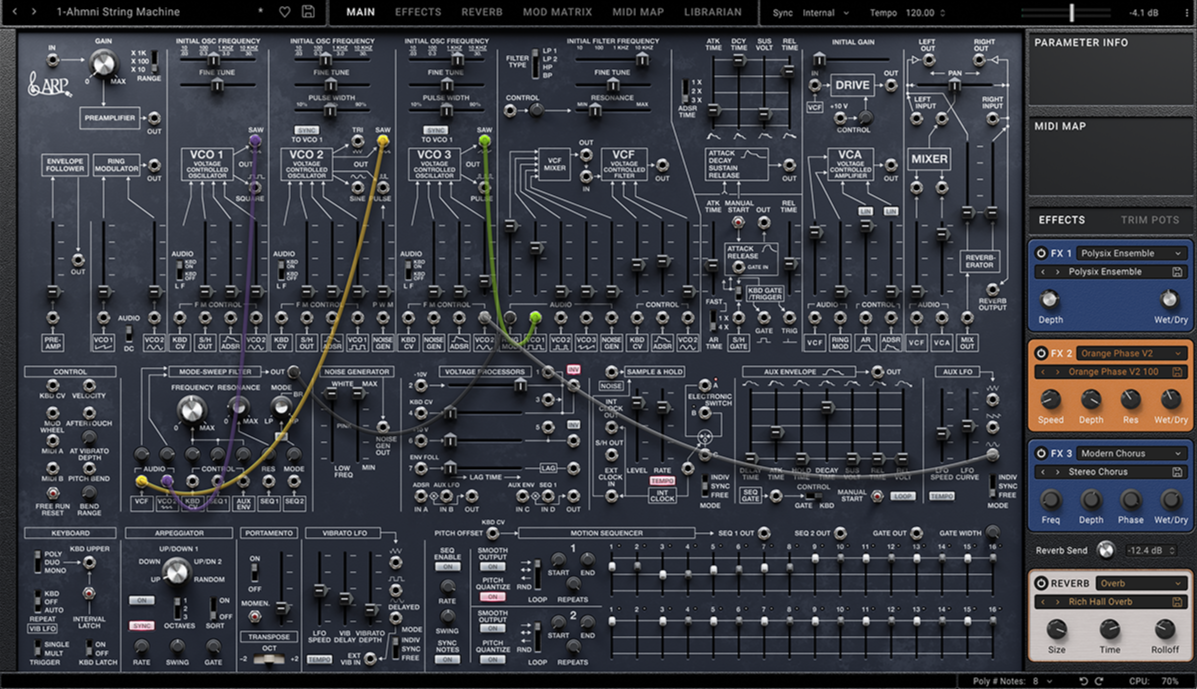
Task: Go to the next preset with the right arrow
Action: [x=34, y=12]
